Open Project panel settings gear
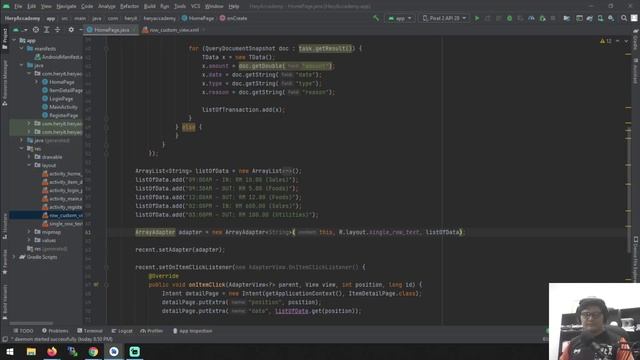 pos(71,30)
